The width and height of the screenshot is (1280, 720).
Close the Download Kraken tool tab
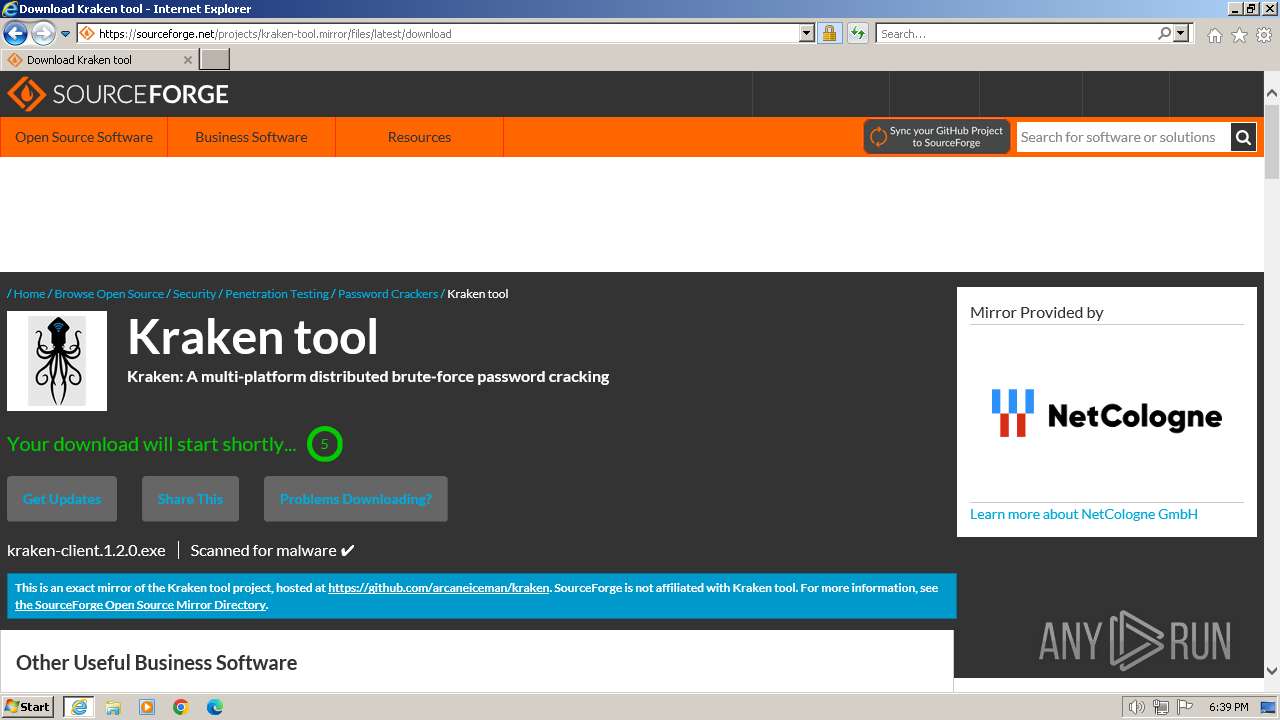(187, 60)
